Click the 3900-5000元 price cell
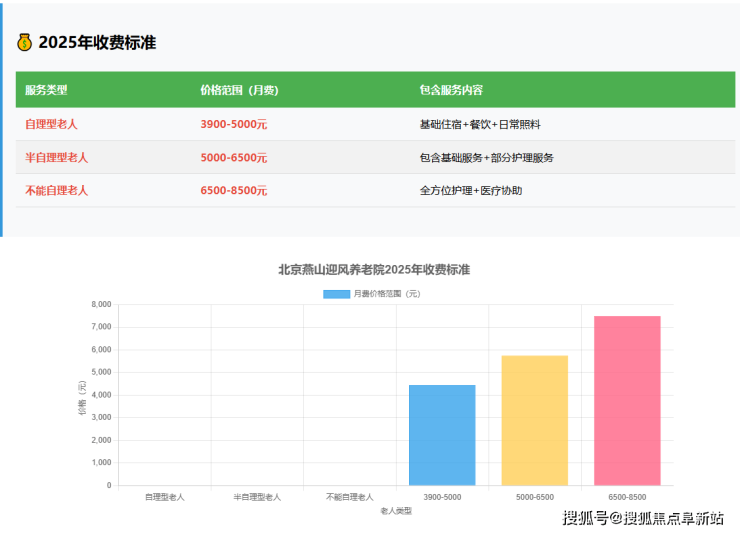 coord(233,124)
